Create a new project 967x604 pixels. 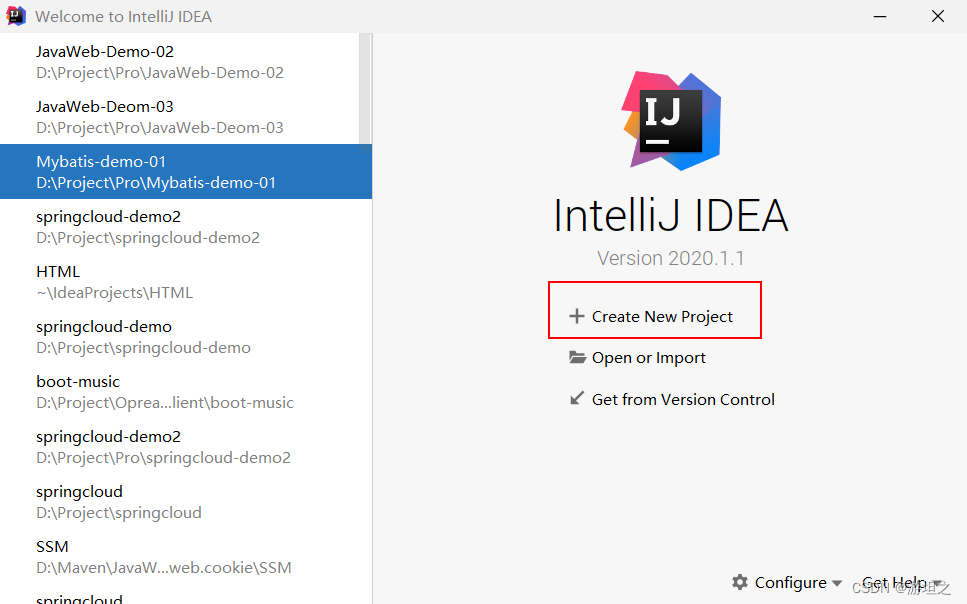tap(662, 316)
